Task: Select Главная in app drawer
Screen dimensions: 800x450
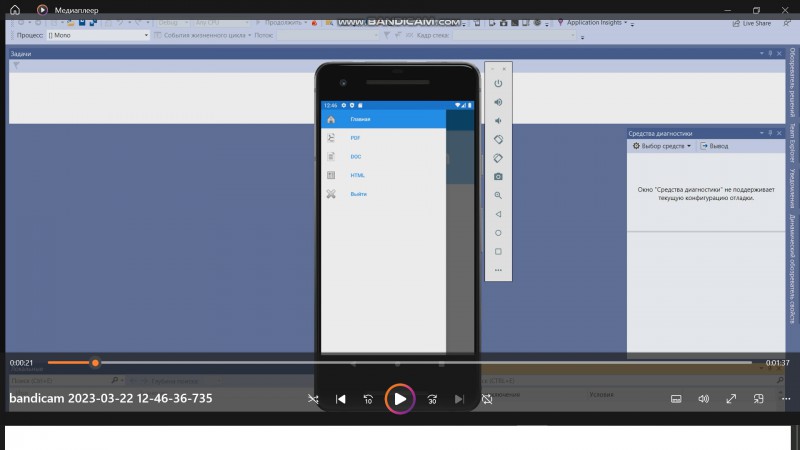Action: point(383,119)
